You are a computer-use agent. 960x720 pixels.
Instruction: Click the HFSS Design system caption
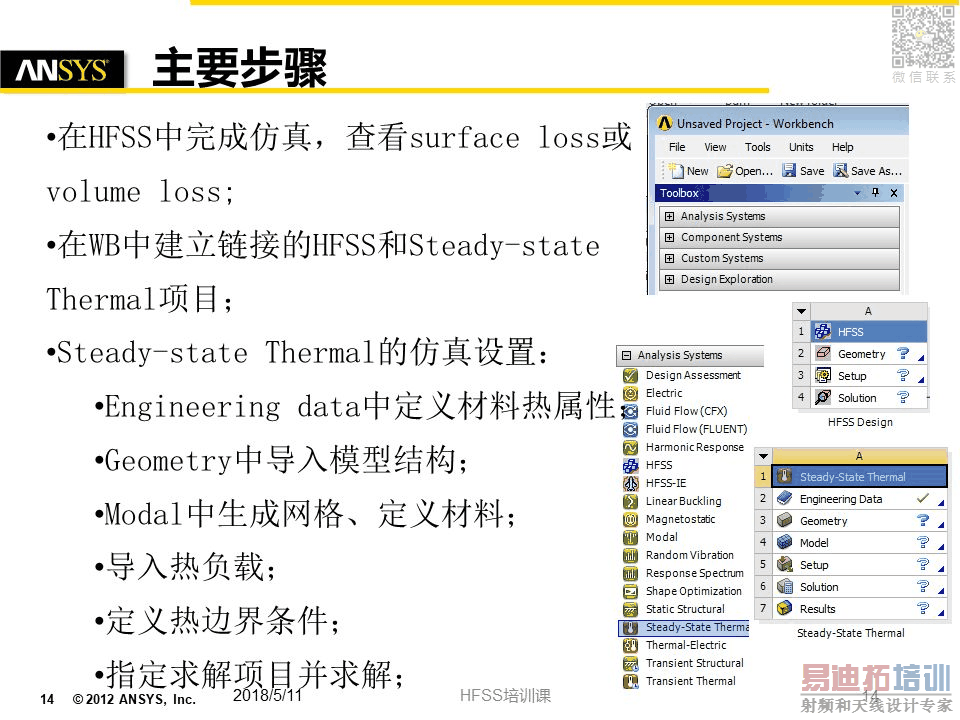point(860,422)
